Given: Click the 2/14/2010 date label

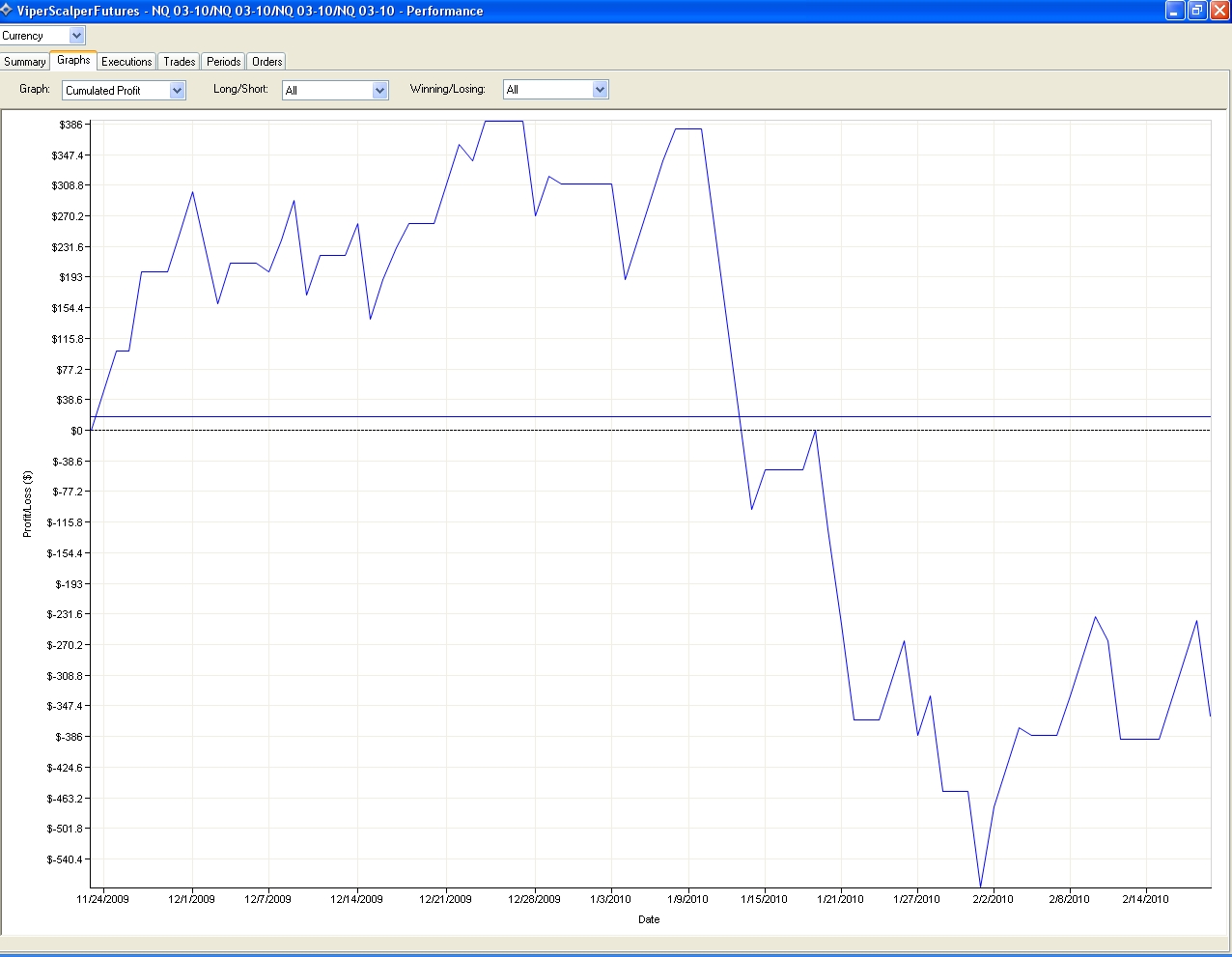Looking at the screenshot, I should pyautogui.click(x=1146, y=899).
